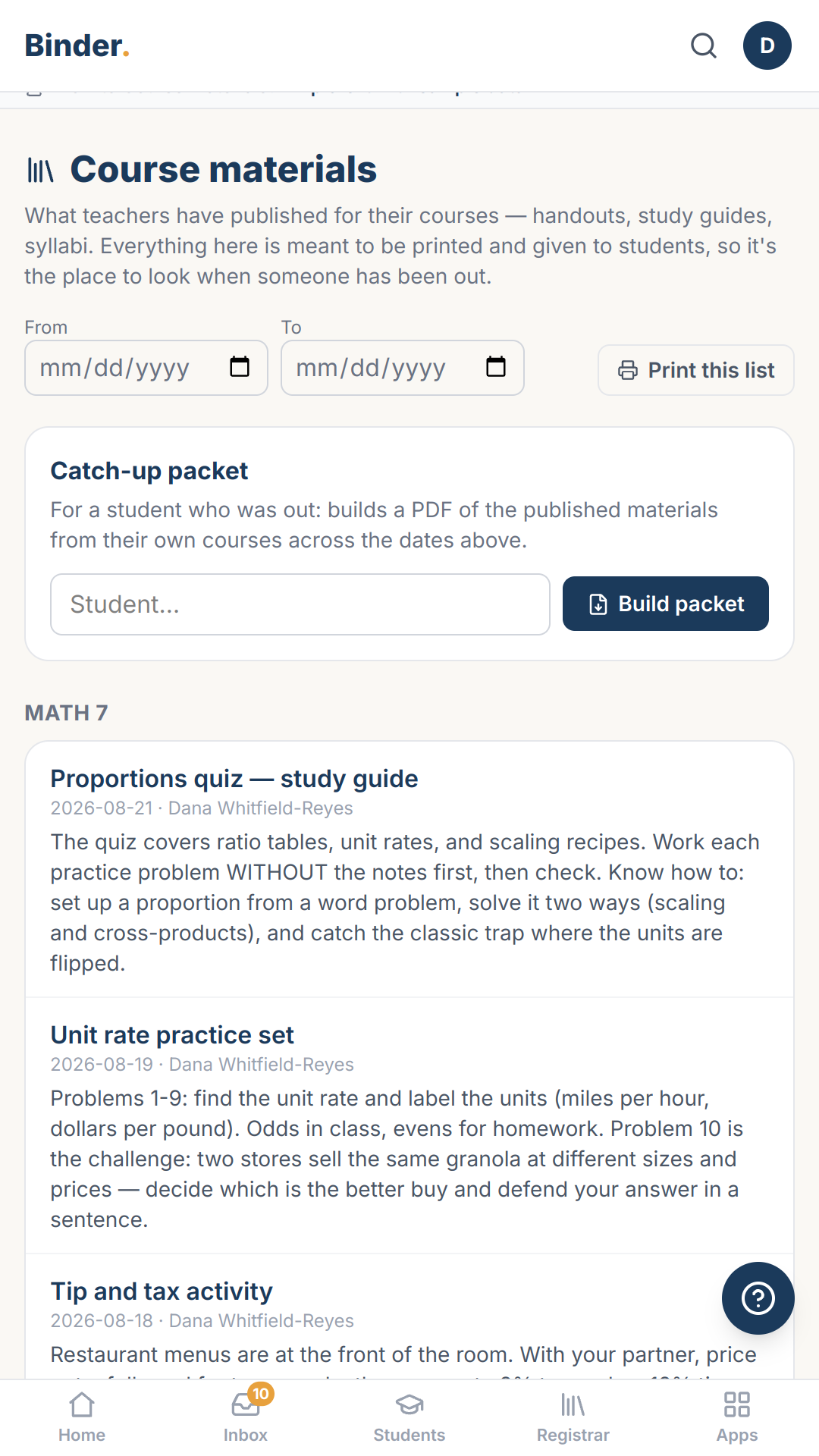
Task: Open the Apps grid tab
Action: (x=737, y=1417)
